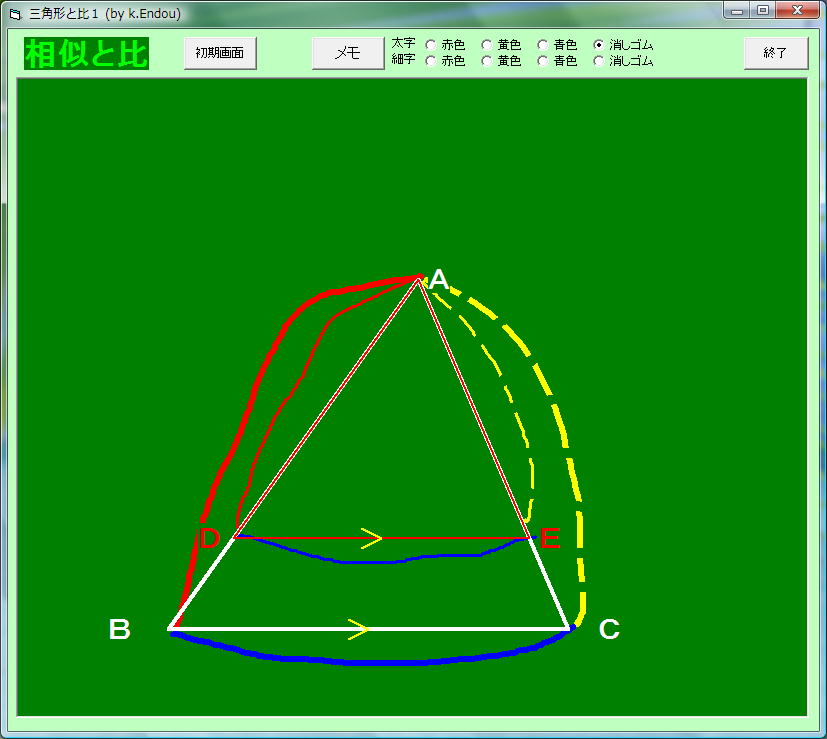Screen dimensions: 827x739
Task: Click the yellow arrow on segment BC
Action: (359, 629)
